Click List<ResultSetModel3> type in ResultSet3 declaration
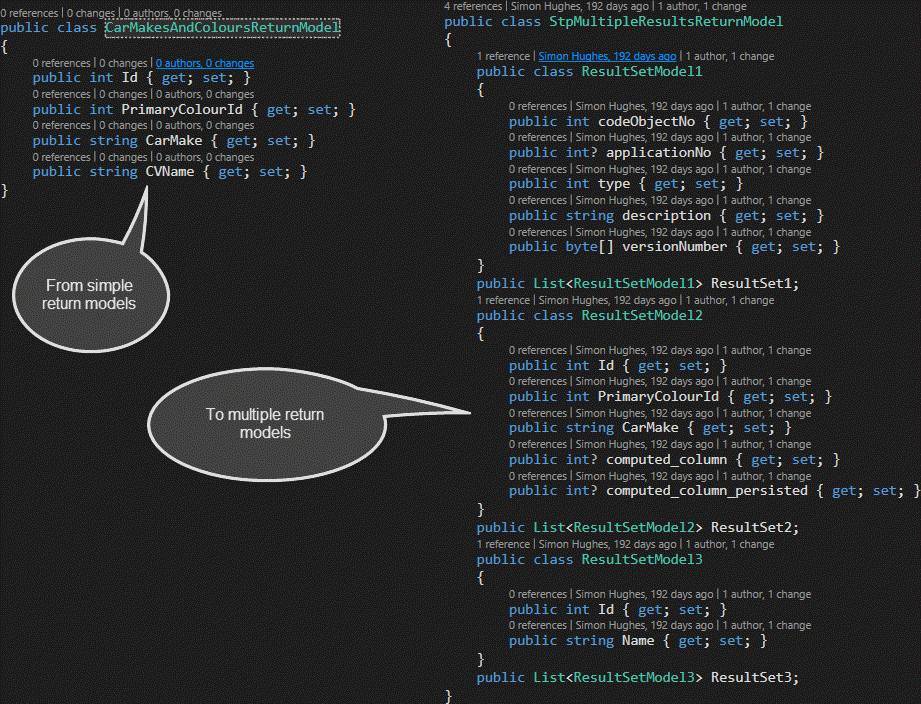The width and height of the screenshot is (921, 704). (618, 678)
